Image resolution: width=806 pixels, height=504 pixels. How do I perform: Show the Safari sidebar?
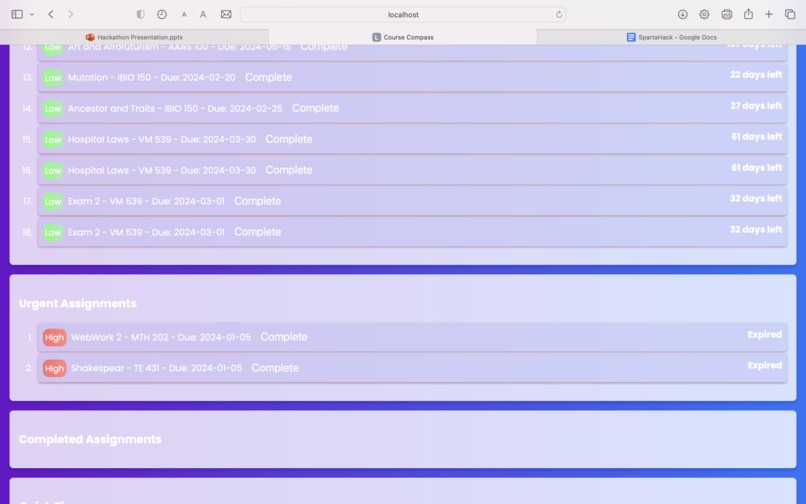(17, 14)
